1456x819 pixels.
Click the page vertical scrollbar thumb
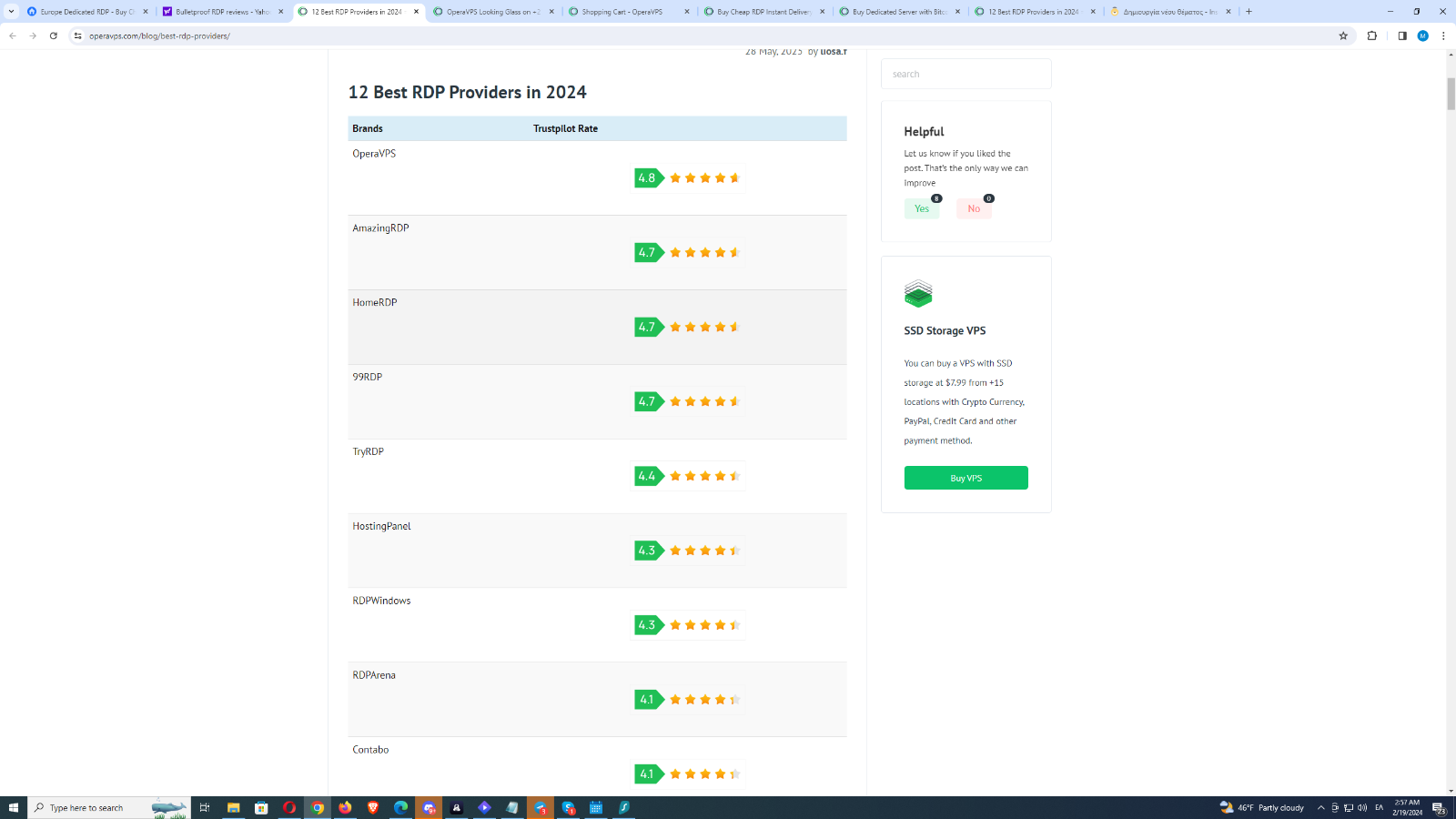[1451, 94]
